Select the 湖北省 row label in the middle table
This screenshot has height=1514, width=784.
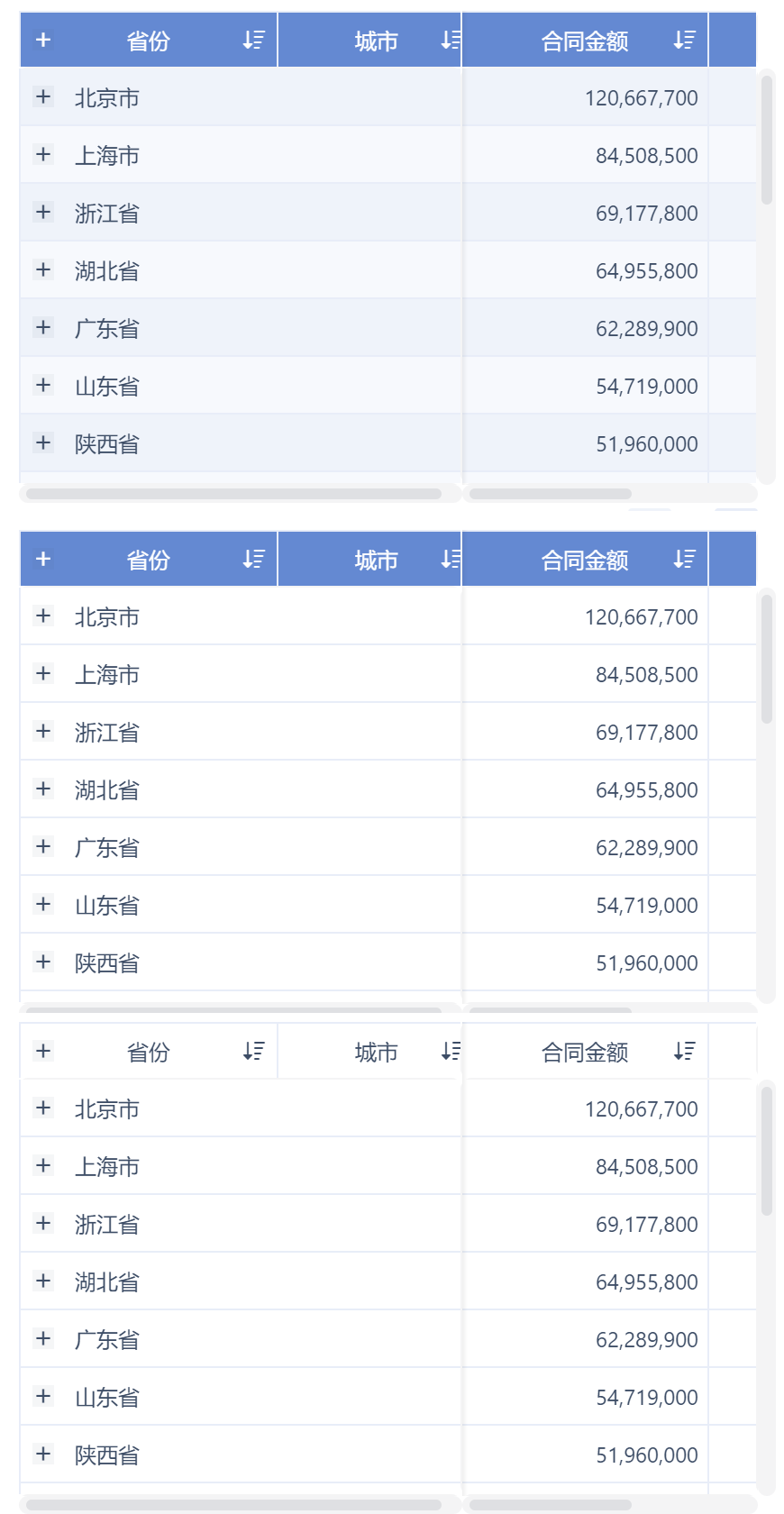[107, 790]
